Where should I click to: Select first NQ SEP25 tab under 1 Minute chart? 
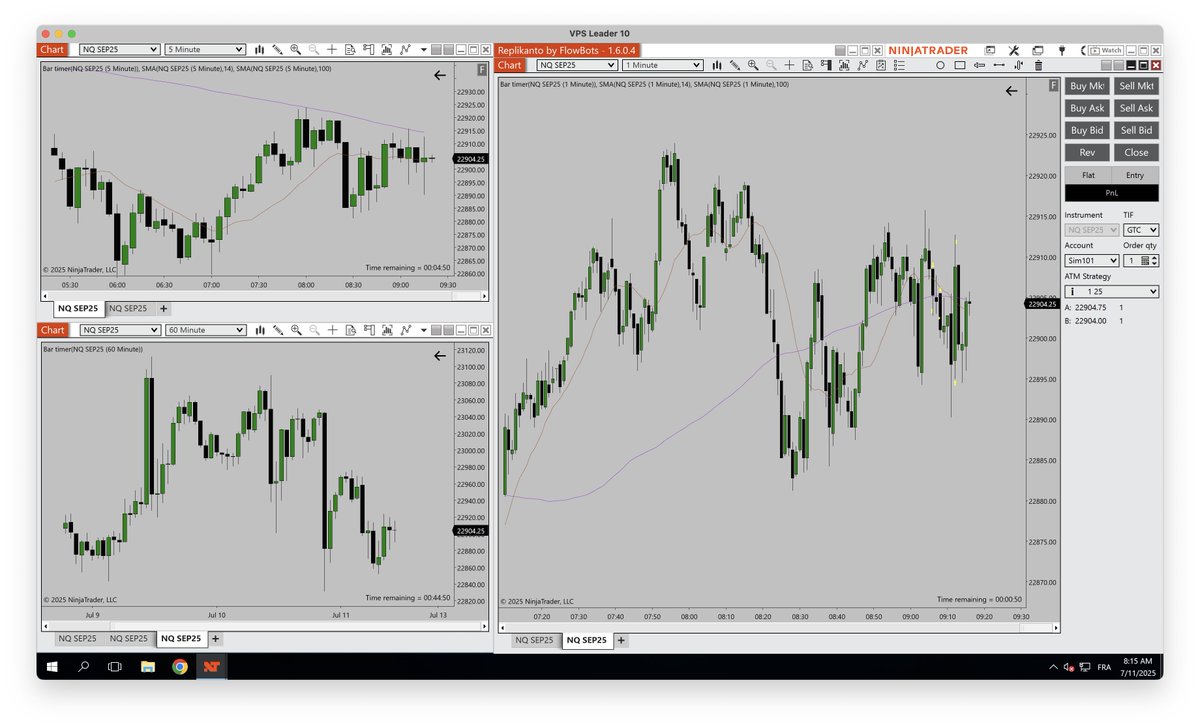tap(534, 640)
